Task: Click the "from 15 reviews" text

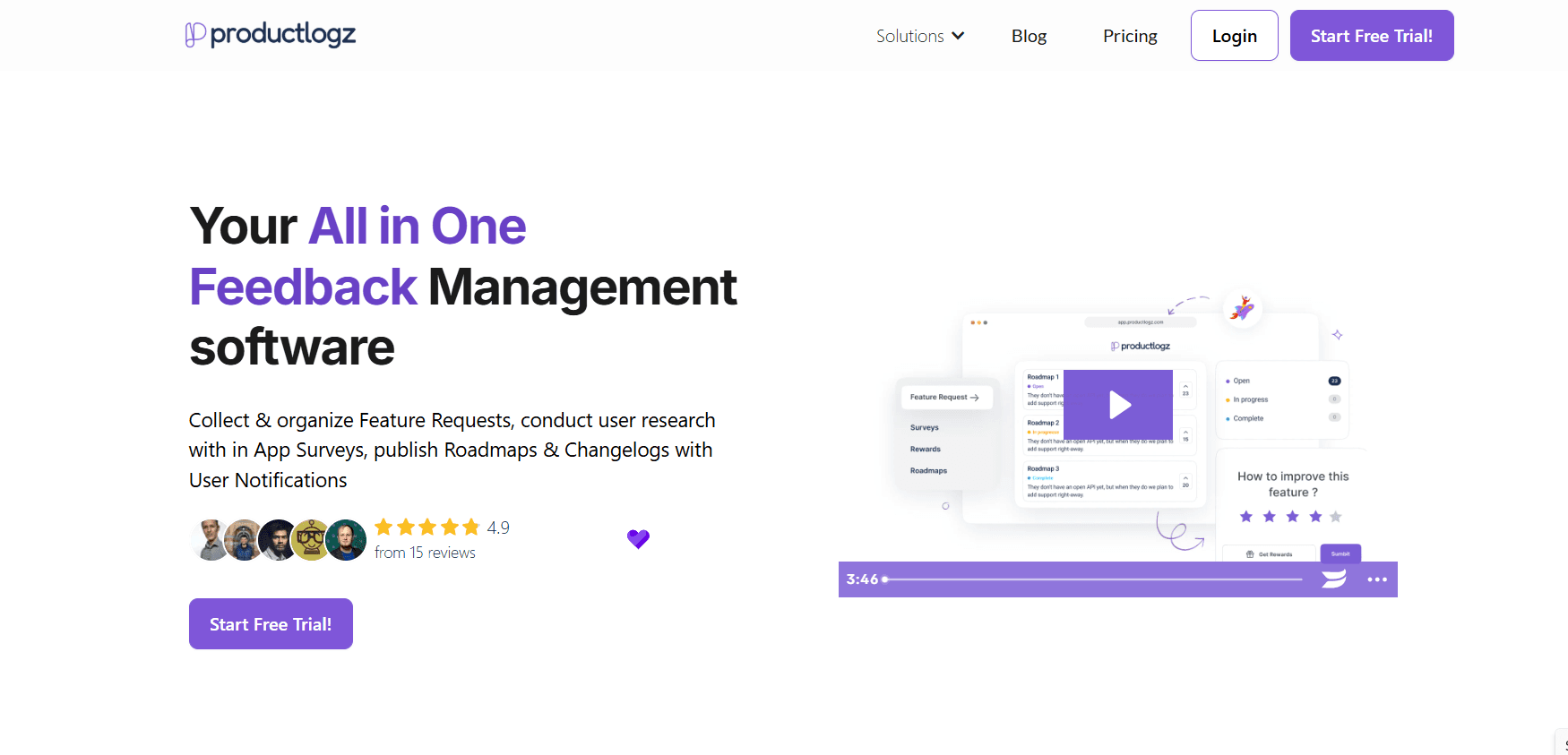Action: [425, 553]
